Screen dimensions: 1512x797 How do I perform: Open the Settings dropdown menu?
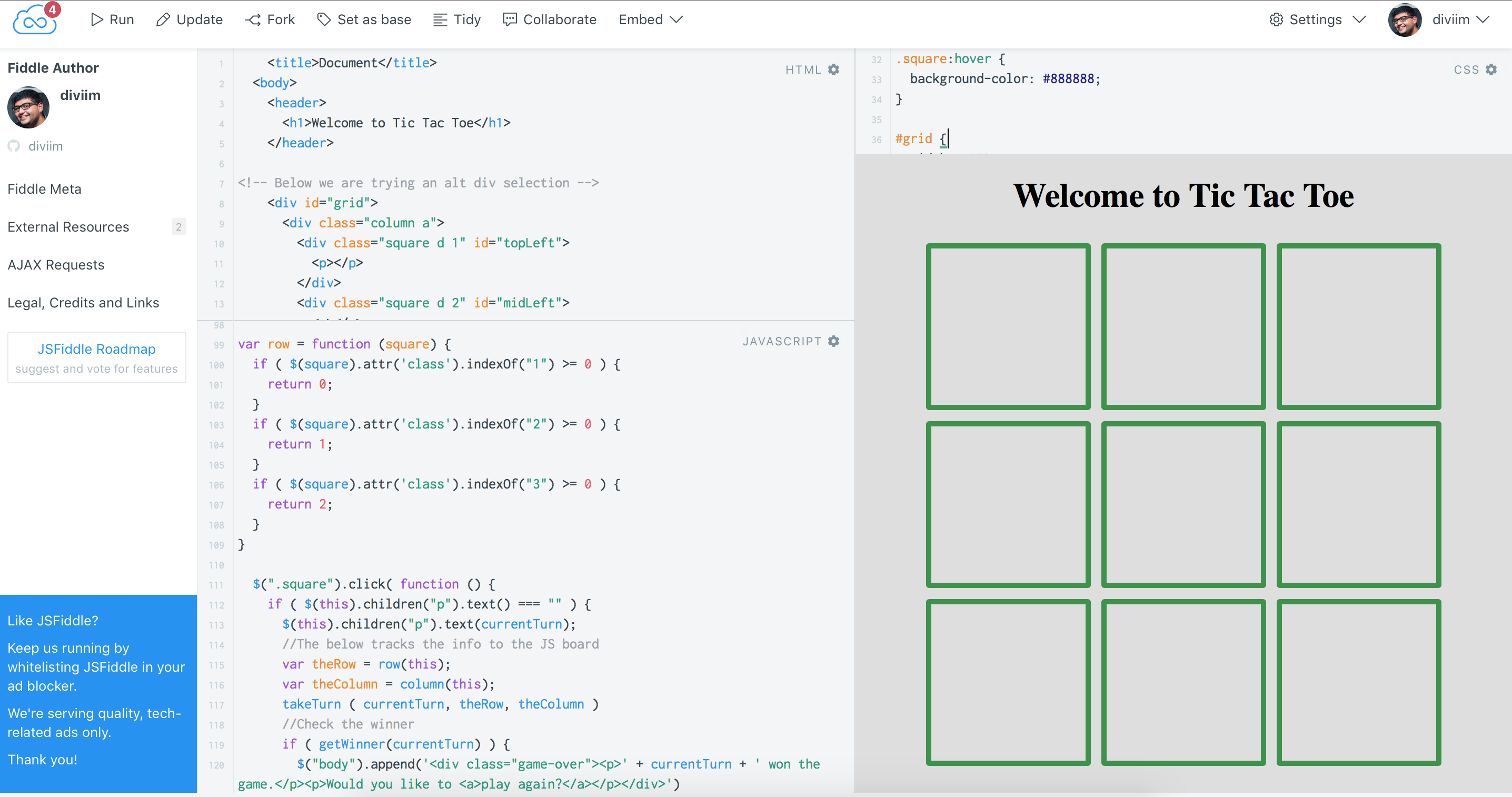pos(1317,19)
